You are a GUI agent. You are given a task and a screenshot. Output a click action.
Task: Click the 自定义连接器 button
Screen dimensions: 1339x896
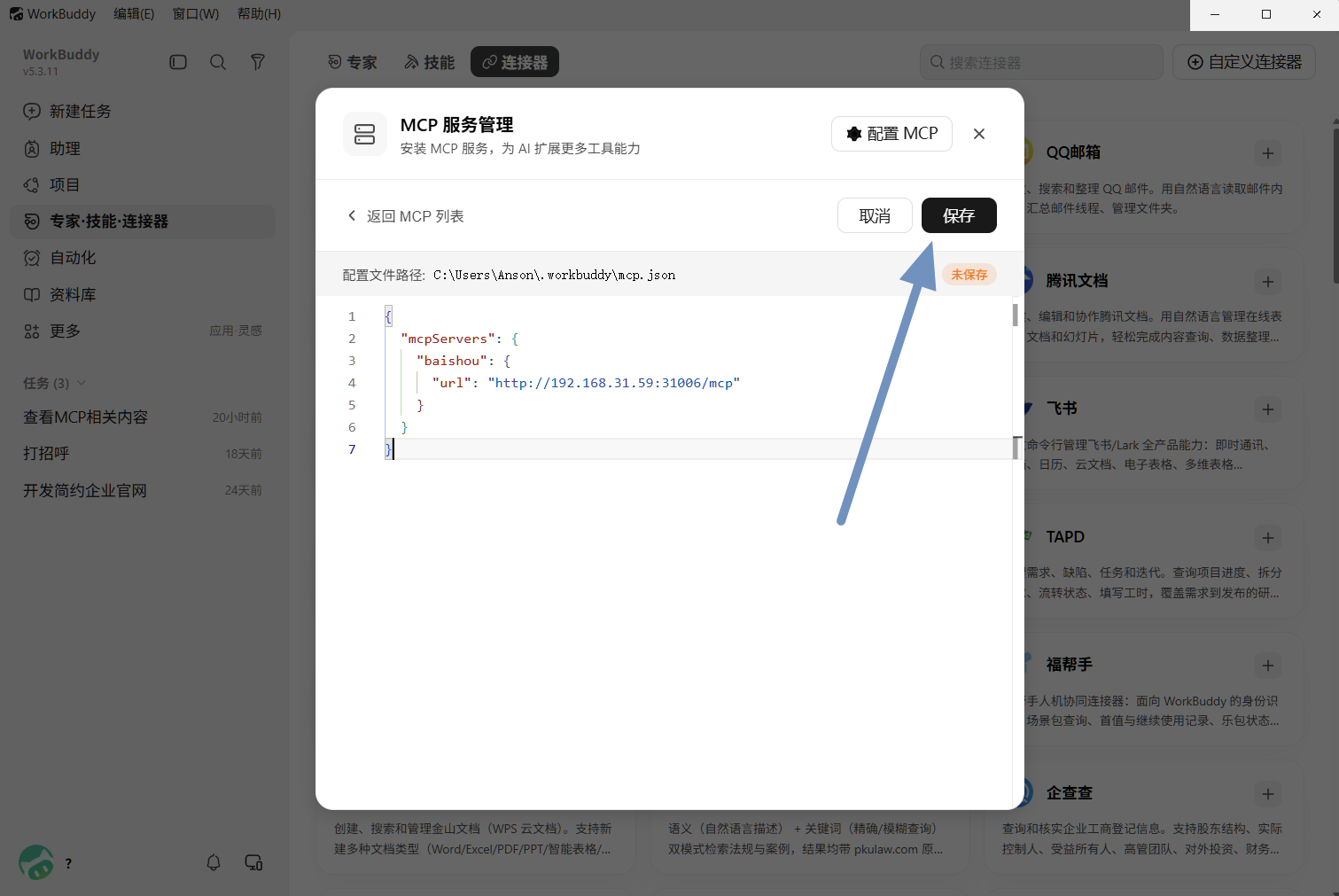point(1245,62)
